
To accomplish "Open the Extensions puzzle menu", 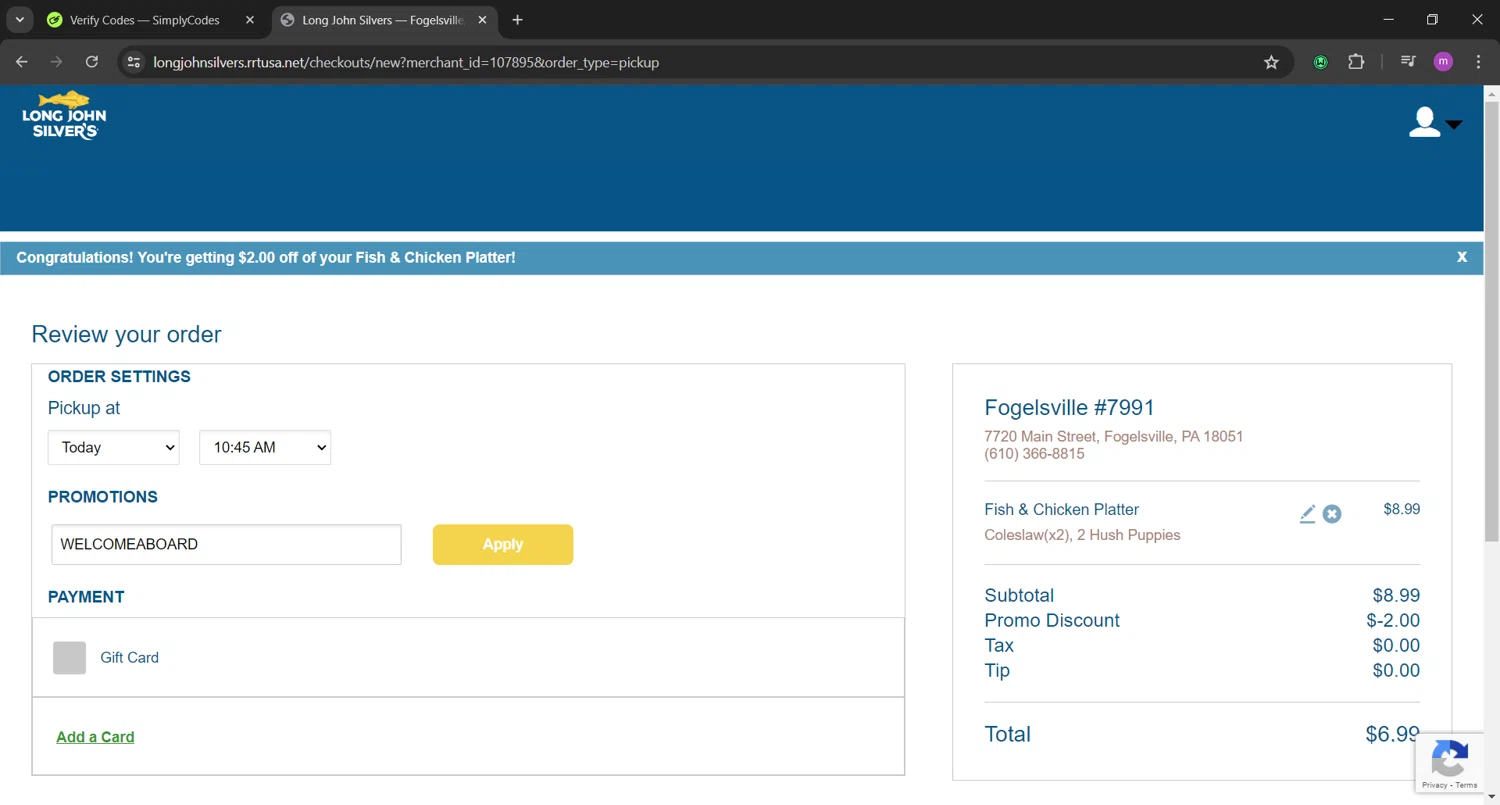I will (1356, 62).
